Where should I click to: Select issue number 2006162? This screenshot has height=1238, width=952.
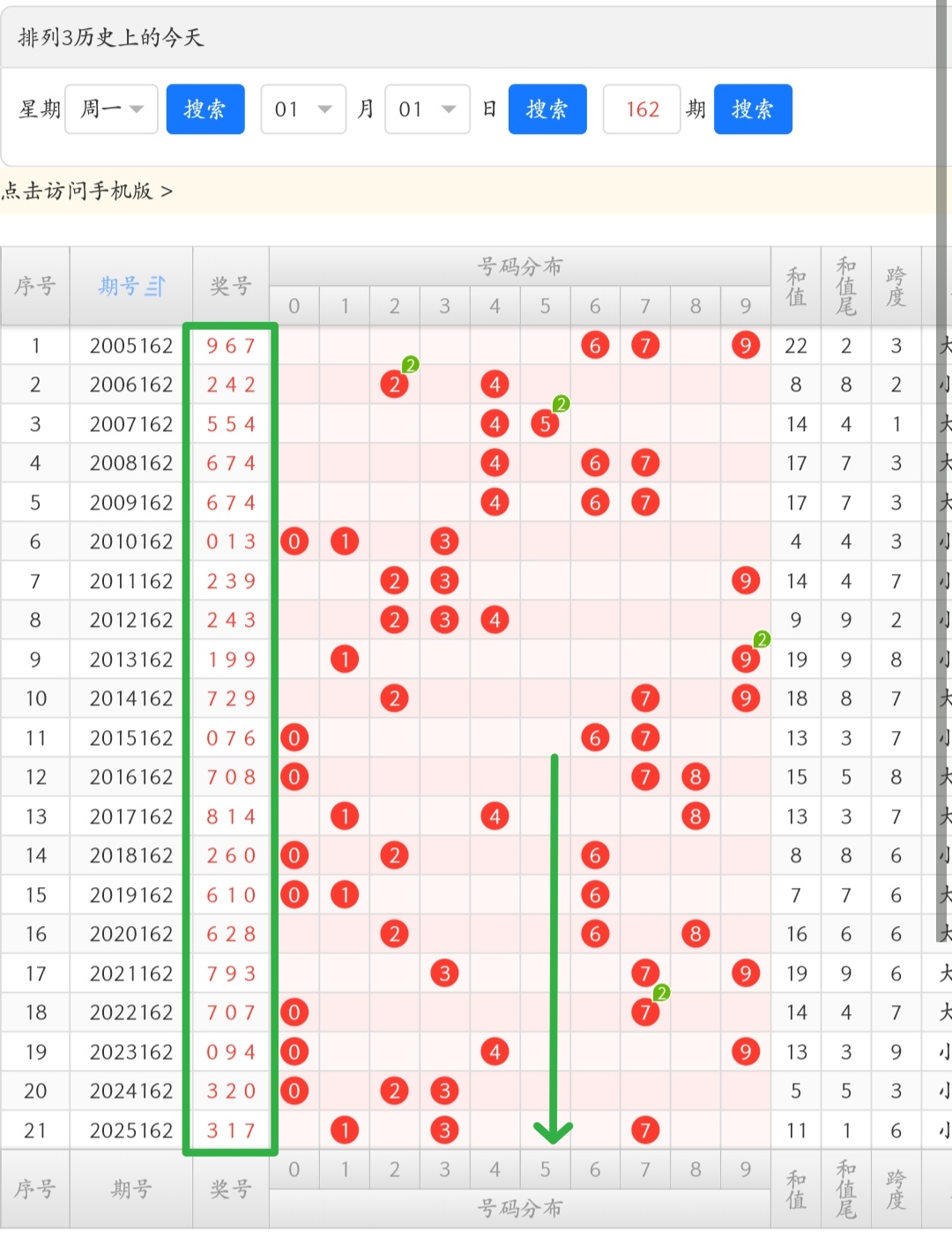131,384
